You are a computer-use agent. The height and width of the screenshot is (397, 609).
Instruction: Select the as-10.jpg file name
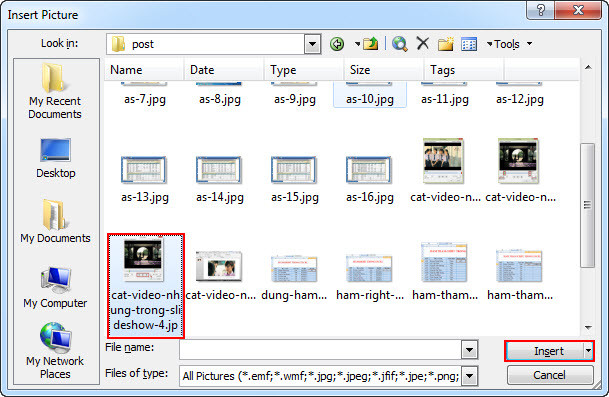pyautogui.click(x=370, y=99)
